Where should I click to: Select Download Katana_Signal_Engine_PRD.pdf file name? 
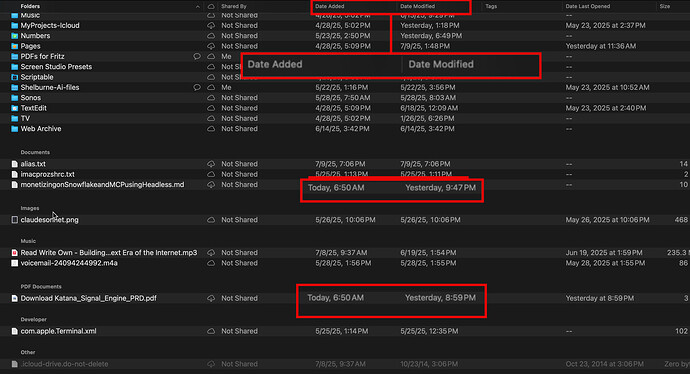[88, 298]
